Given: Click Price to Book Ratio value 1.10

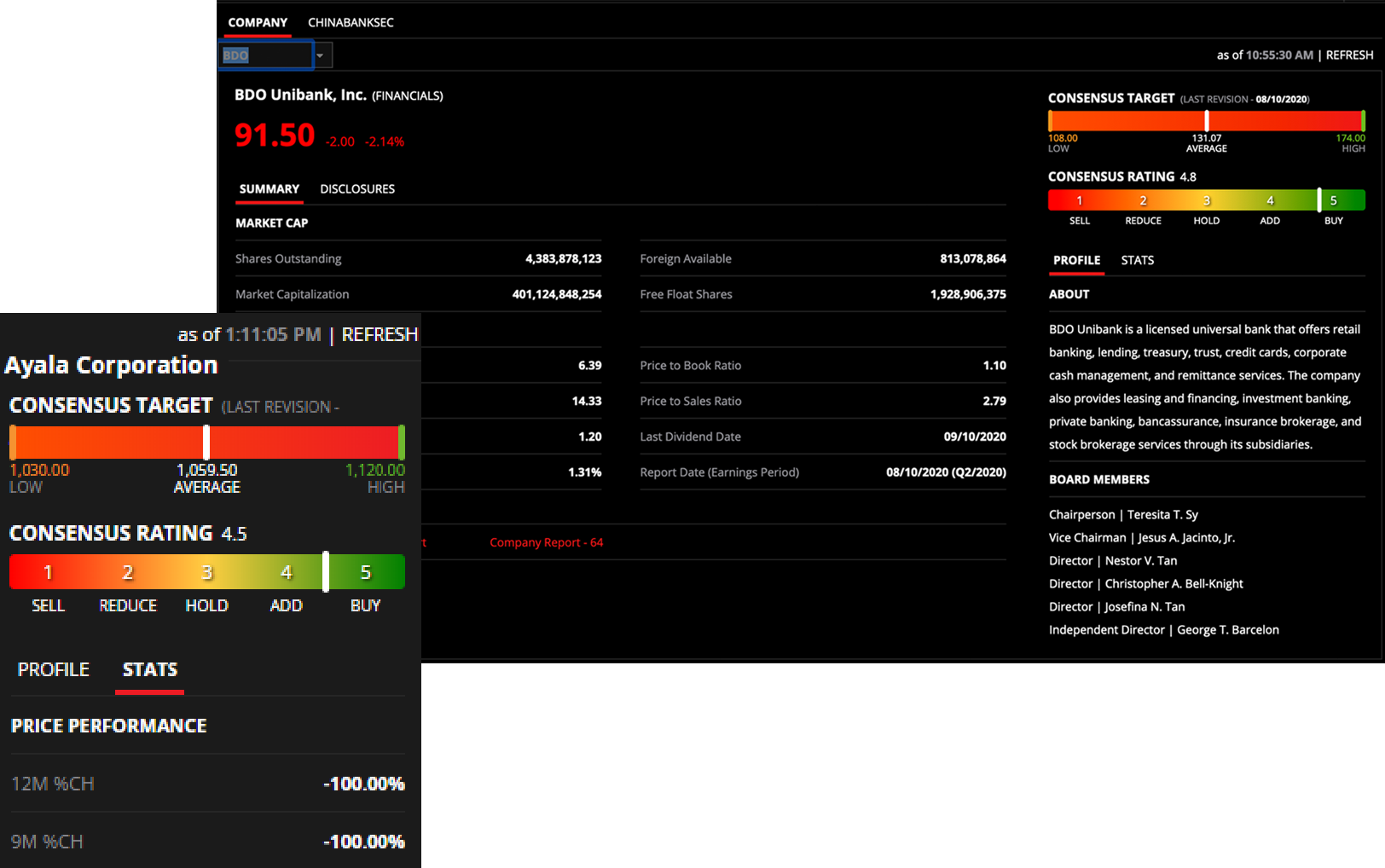Looking at the screenshot, I should tap(994, 365).
